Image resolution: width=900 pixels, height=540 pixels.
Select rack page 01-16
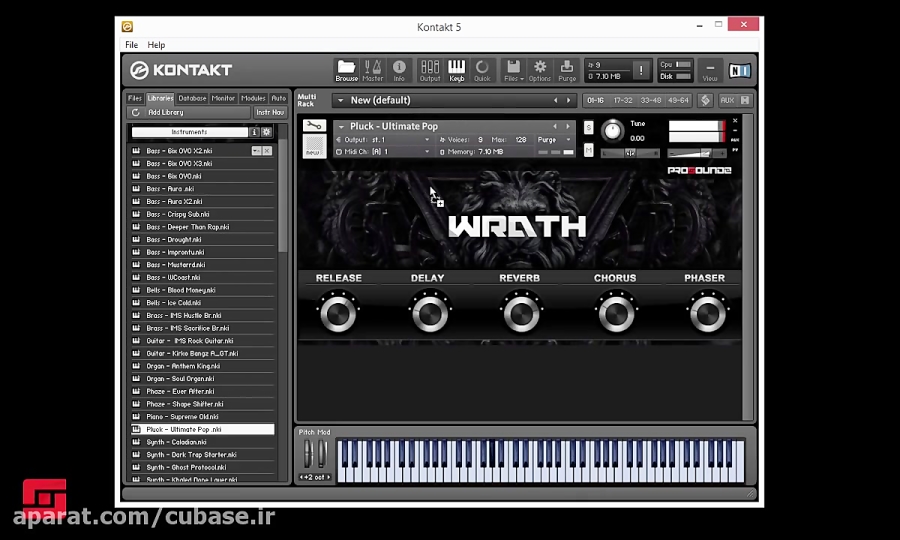pyautogui.click(x=595, y=100)
